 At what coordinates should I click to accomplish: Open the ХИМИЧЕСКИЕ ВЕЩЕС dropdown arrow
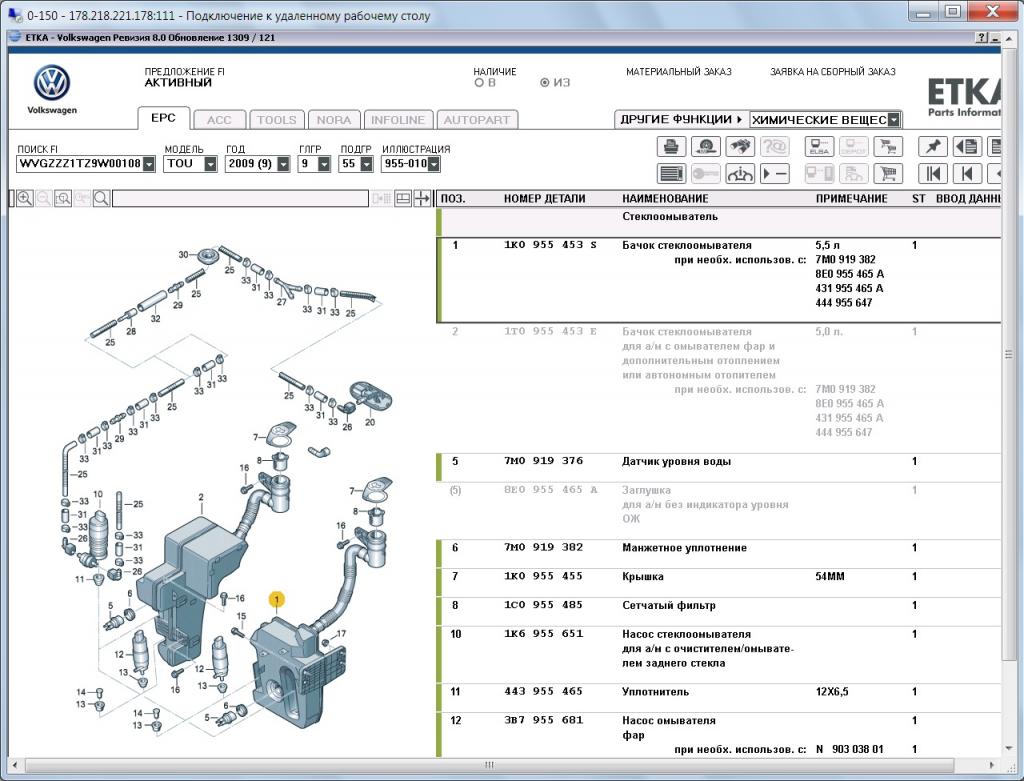(x=894, y=120)
